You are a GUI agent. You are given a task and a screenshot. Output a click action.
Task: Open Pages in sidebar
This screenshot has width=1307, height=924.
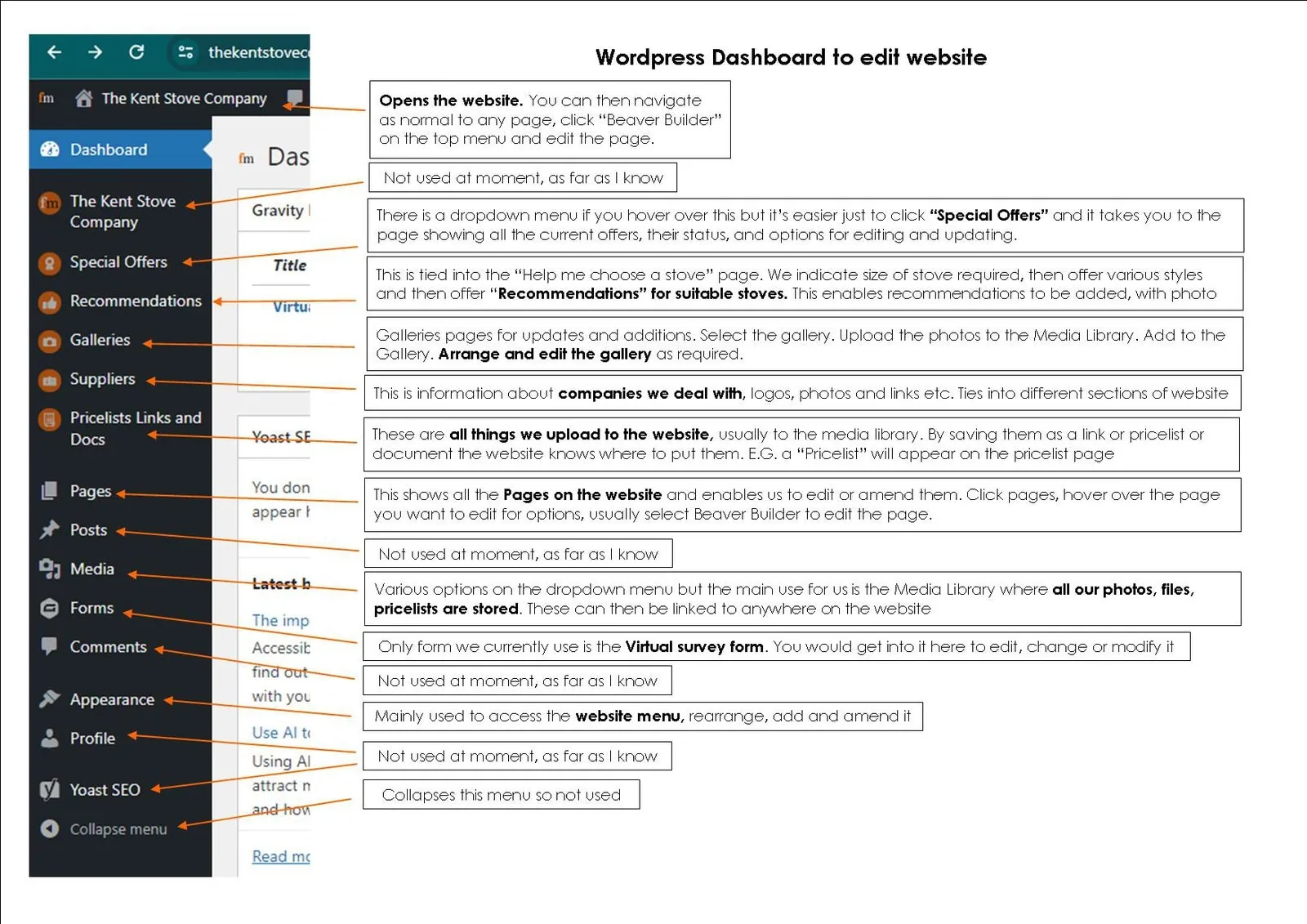coord(90,491)
